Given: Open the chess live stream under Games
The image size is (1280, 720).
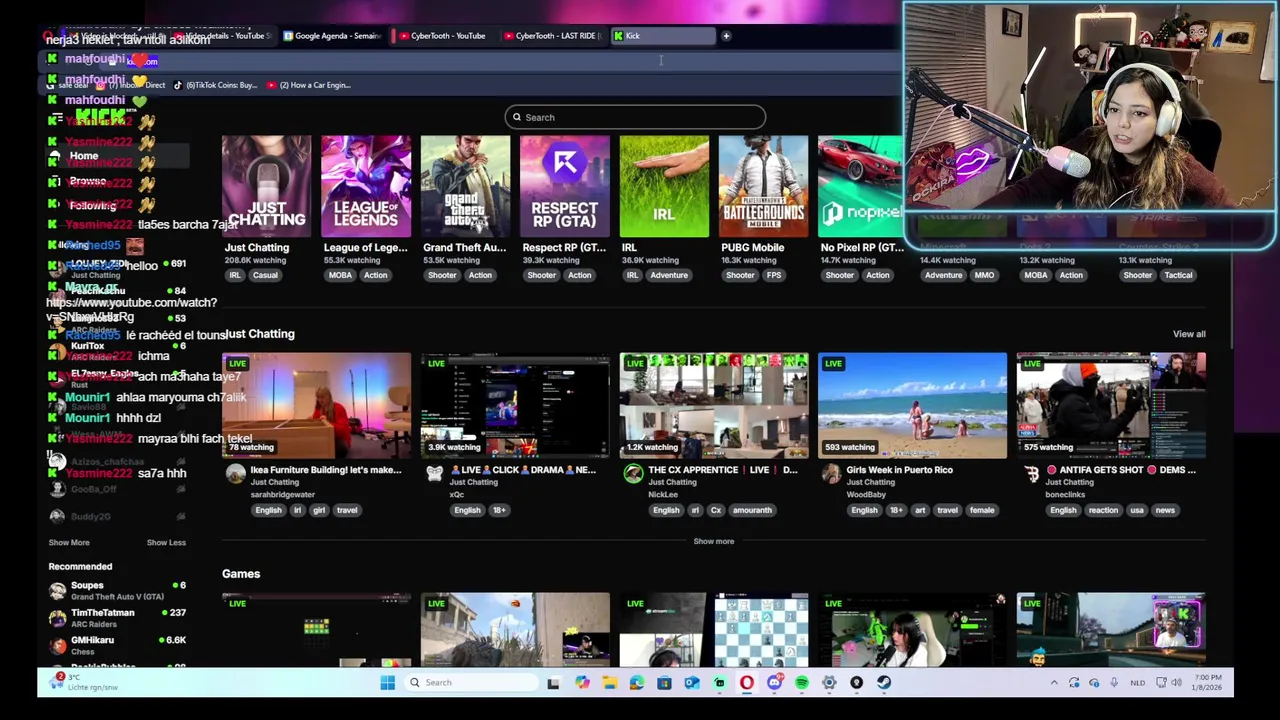Looking at the screenshot, I should click(714, 630).
